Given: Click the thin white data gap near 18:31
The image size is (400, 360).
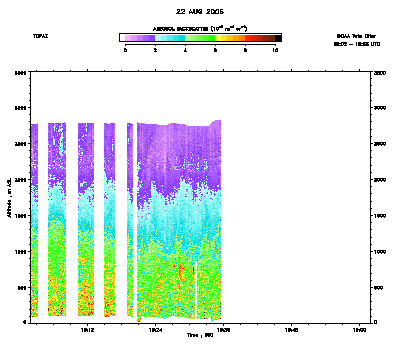Looking at the screenshot, I should (x=196, y=289).
